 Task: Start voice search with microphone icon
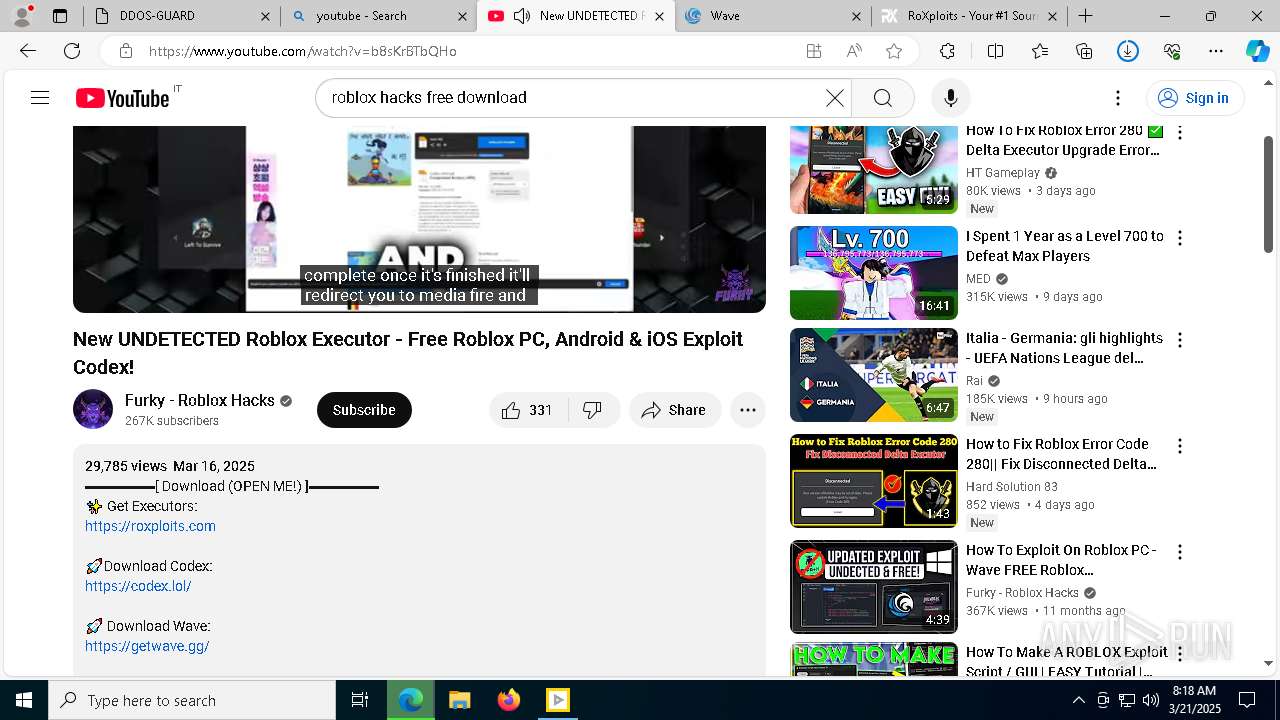[950, 98]
